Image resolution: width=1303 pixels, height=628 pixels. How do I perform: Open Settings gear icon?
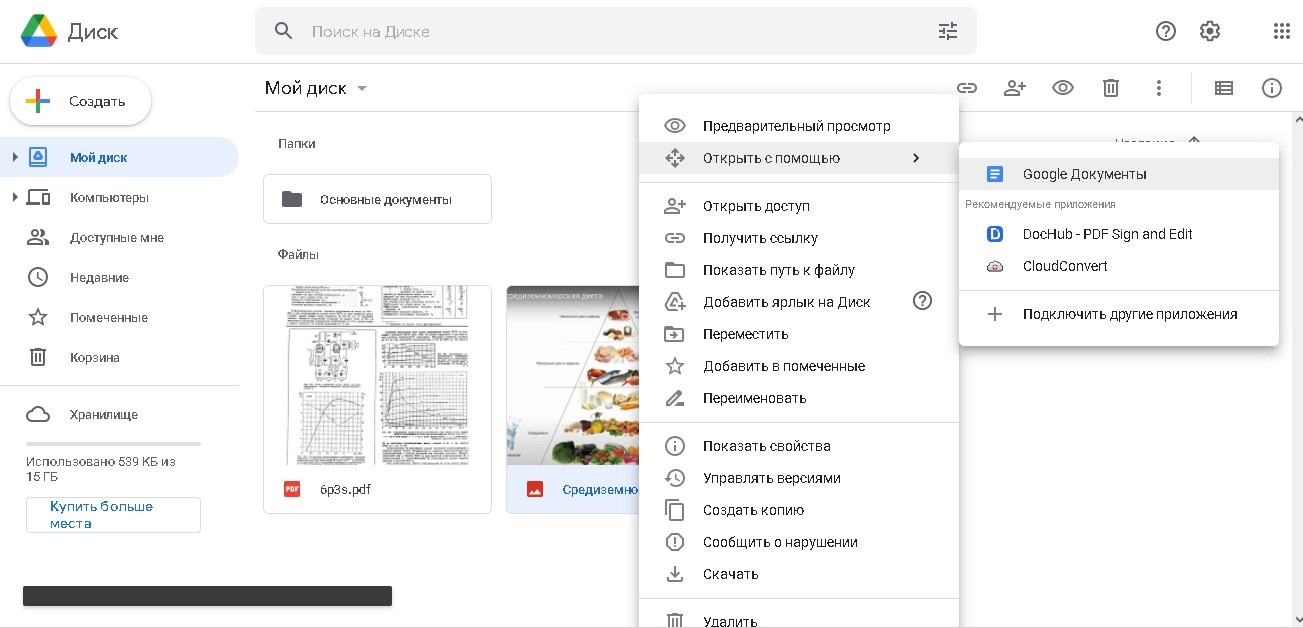[x=1210, y=31]
